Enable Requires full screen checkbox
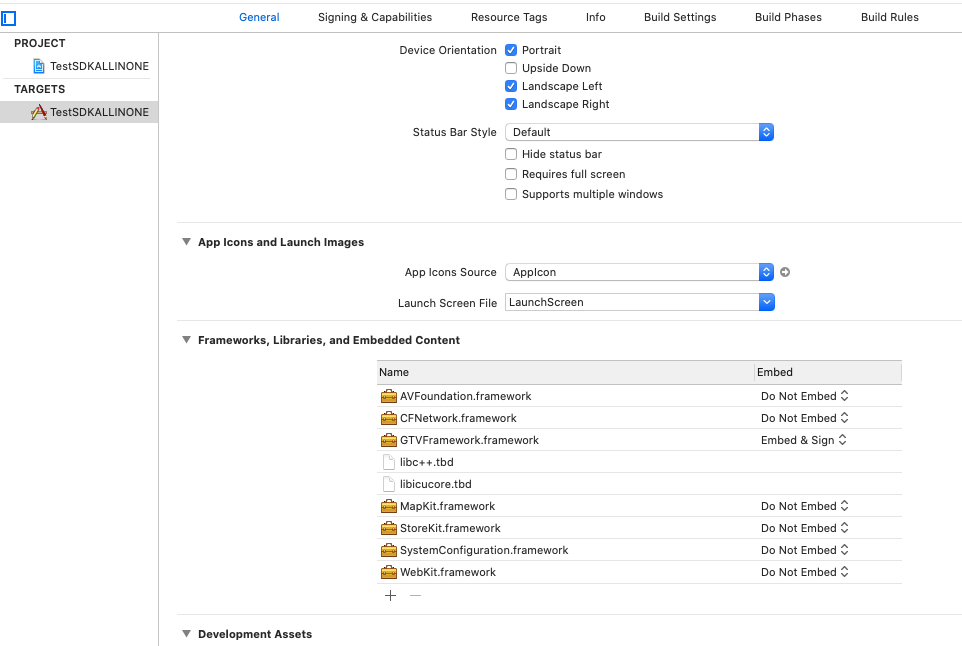Viewport: 962px width, 646px height. [x=511, y=174]
